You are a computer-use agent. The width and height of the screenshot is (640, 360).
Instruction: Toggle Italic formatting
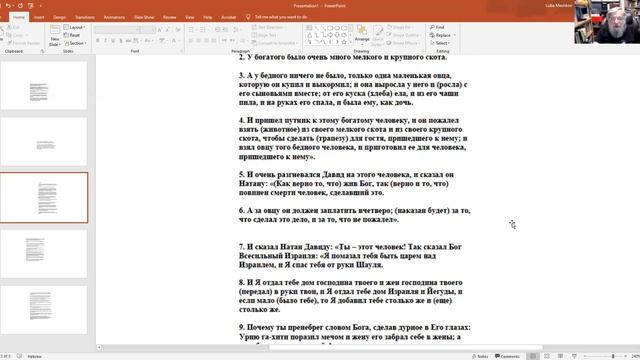(105, 40)
